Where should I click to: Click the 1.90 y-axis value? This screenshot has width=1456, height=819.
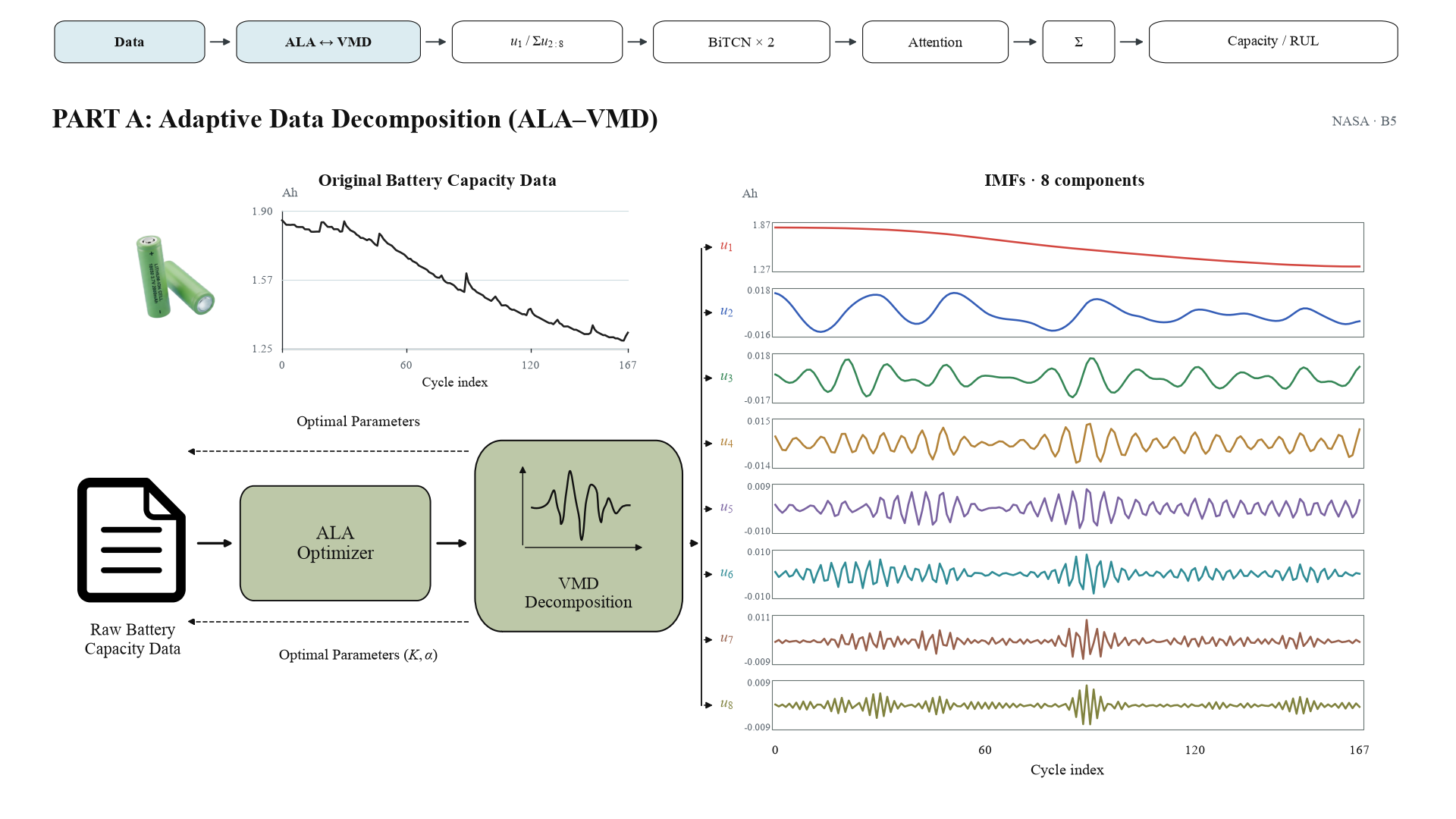coord(262,212)
